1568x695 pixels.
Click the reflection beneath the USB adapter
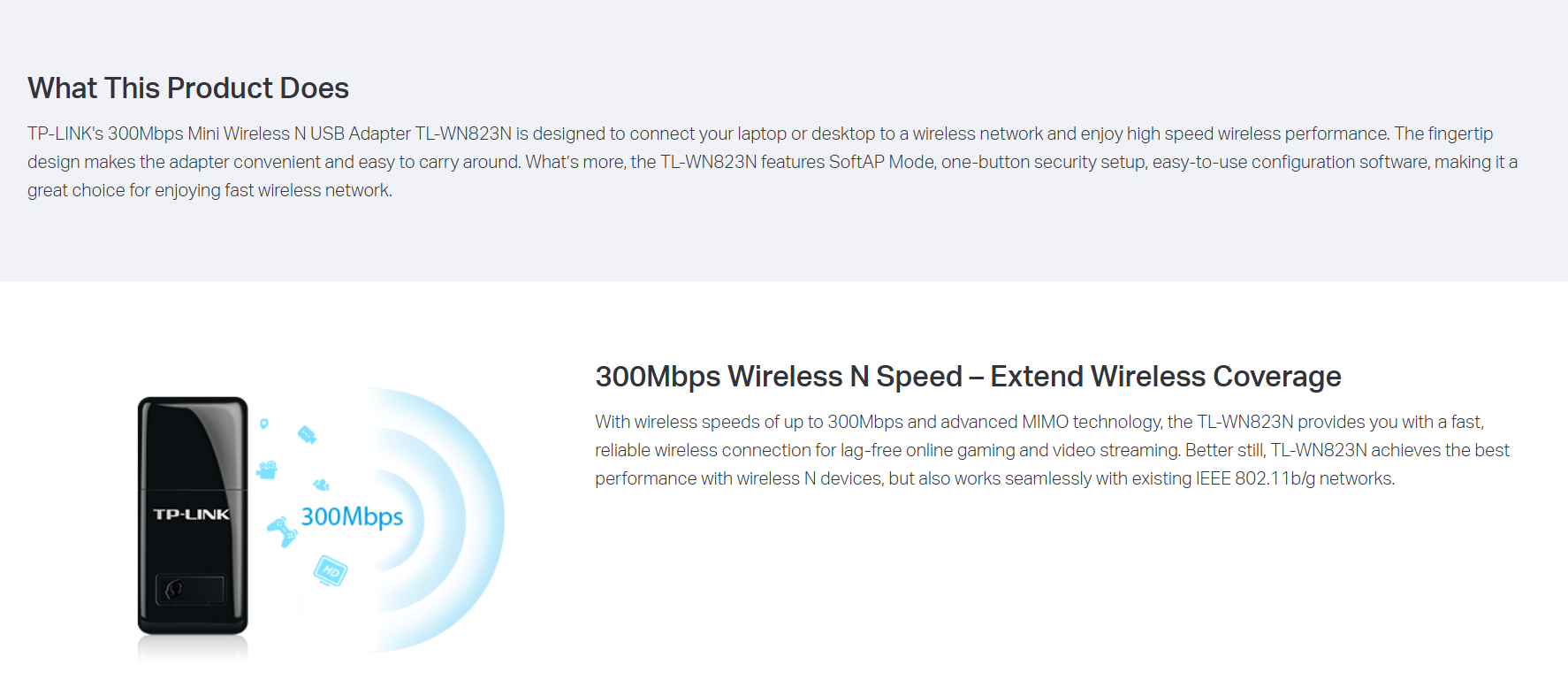coord(193,648)
